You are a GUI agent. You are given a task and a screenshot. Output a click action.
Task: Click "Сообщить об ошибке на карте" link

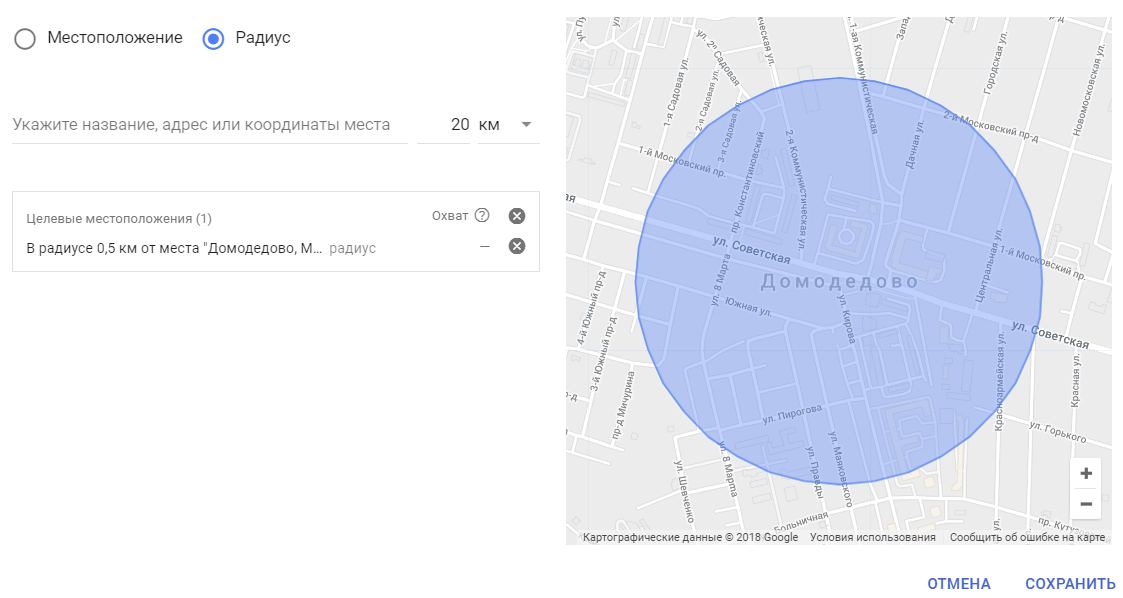coord(1026,538)
